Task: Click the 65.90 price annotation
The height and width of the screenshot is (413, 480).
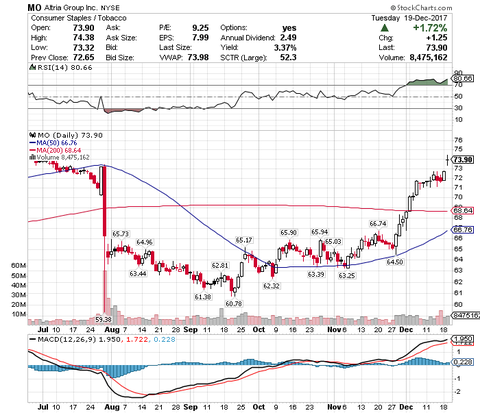Action: click(288, 232)
